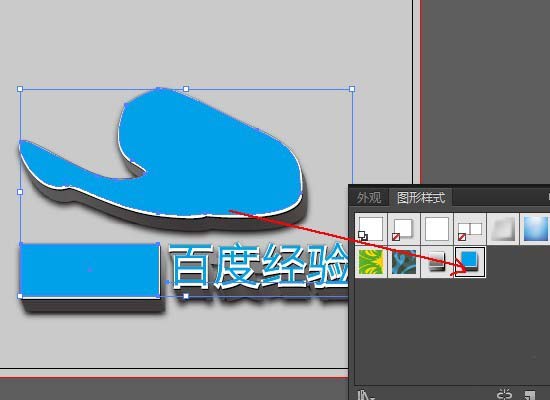
Task: Apply the default white graphic style swatch
Action: click(x=371, y=229)
